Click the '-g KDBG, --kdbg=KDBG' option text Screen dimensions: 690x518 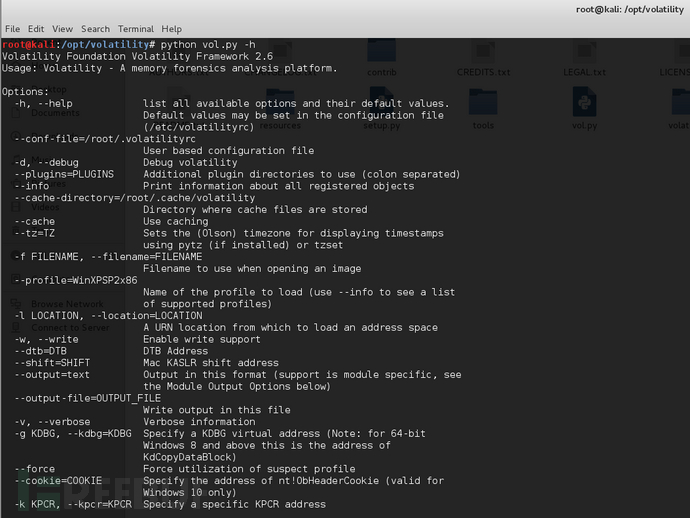[73, 434]
